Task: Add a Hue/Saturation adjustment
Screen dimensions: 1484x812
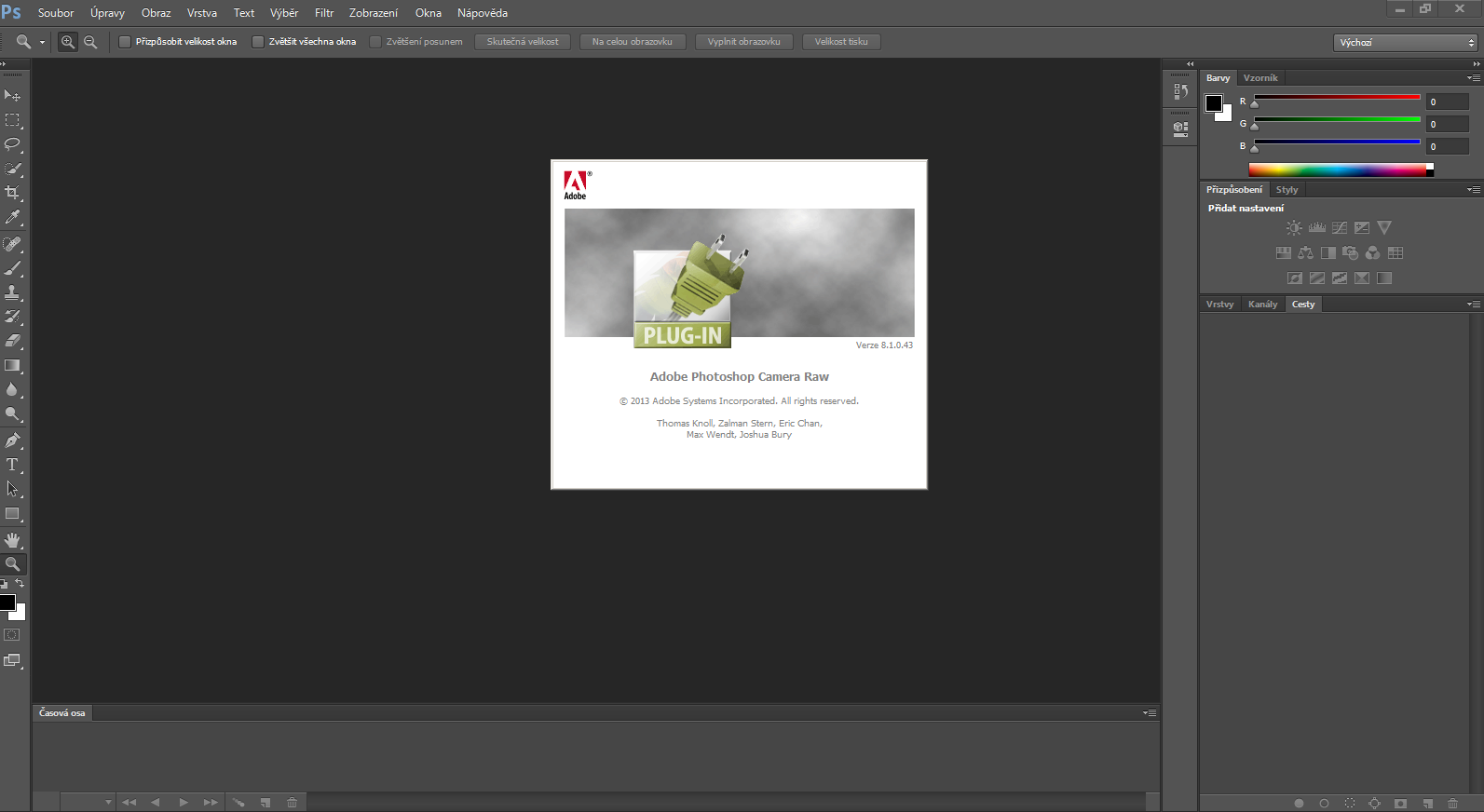Action: tap(1284, 253)
